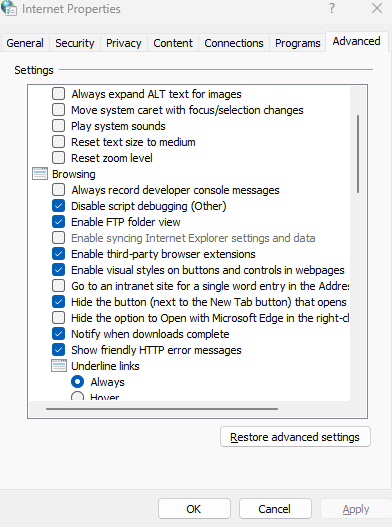Toggle Notify when downloads complete
Image resolution: width=392 pixels, height=527 pixels.
pyautogui.click(x=58, y=334)
